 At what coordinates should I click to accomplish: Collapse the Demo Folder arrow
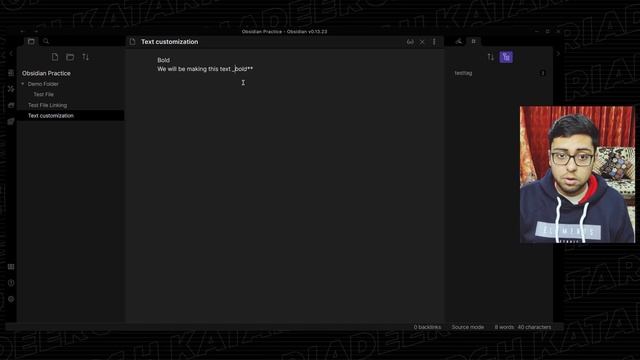pyautogui.click(x=23, y=84)
